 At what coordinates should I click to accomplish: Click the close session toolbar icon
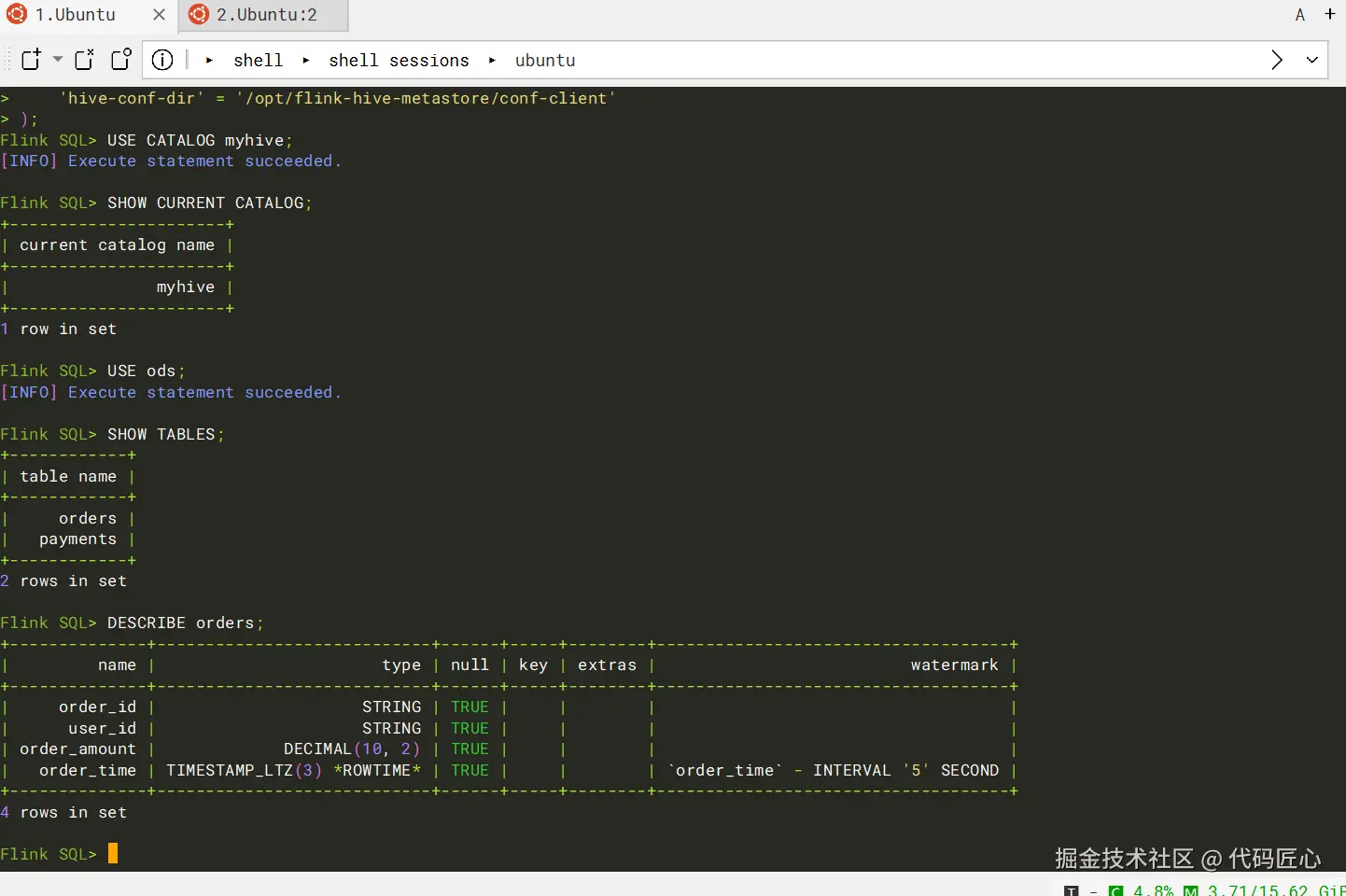point(84,60)
